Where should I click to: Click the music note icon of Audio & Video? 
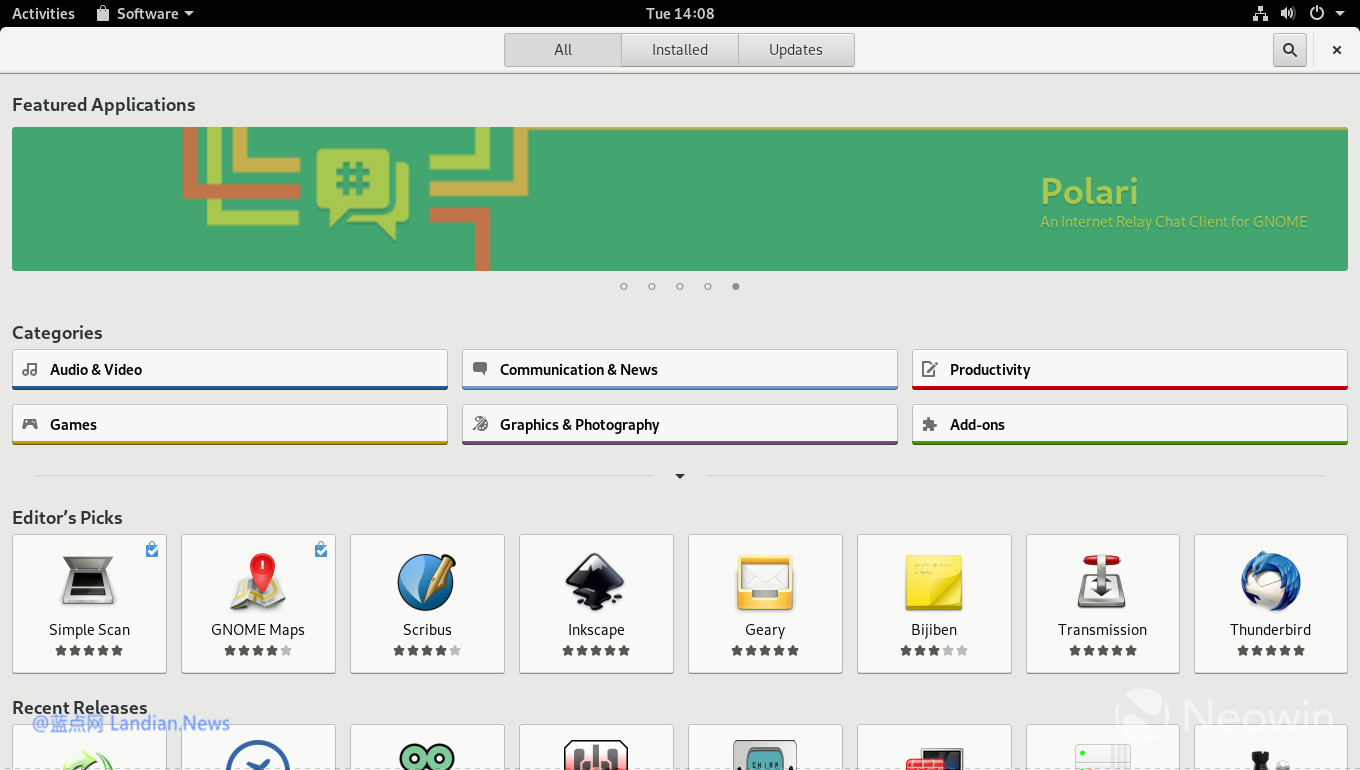(30, 369)
